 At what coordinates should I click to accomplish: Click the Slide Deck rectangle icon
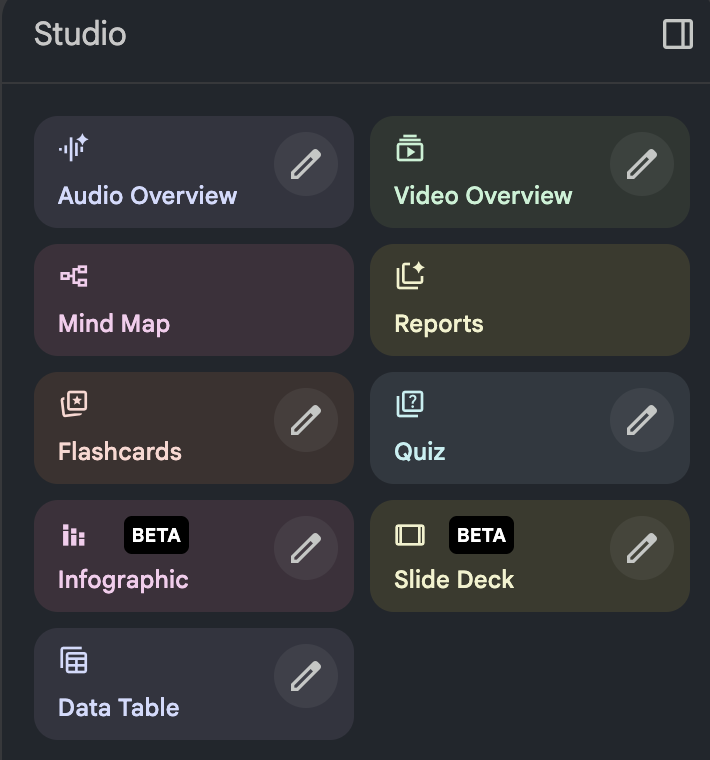click(x=410, y=535)
